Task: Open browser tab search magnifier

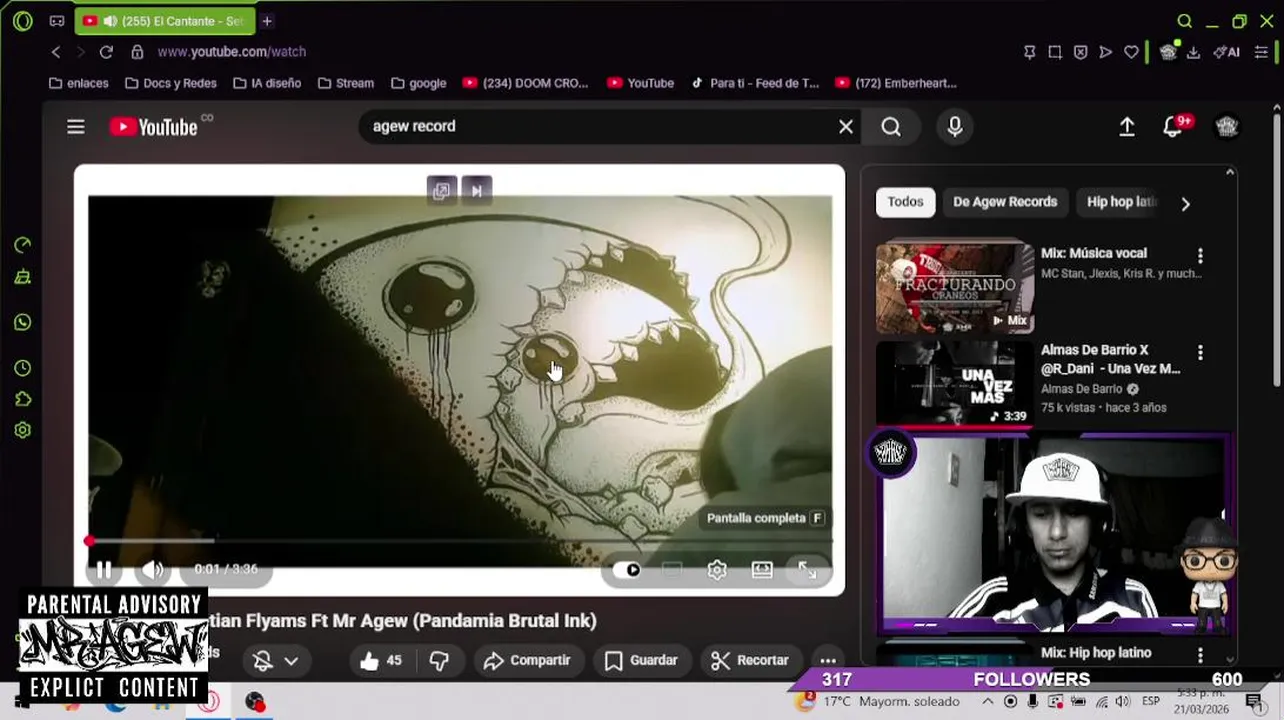Action: coord(1185,21)
